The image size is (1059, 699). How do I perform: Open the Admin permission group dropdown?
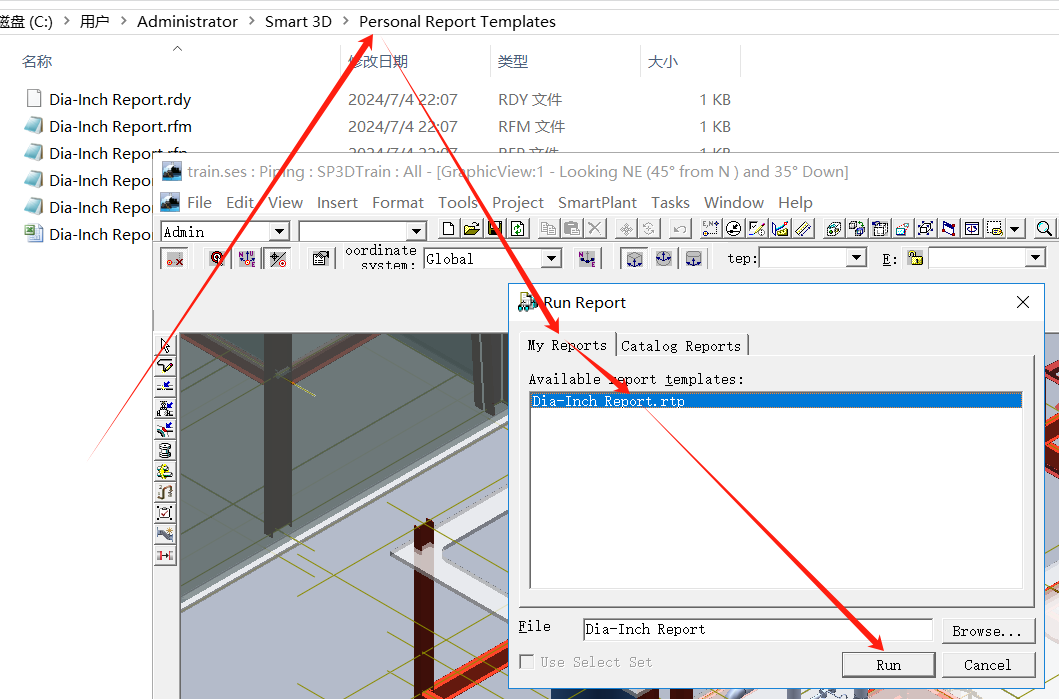tap(279, 232)
